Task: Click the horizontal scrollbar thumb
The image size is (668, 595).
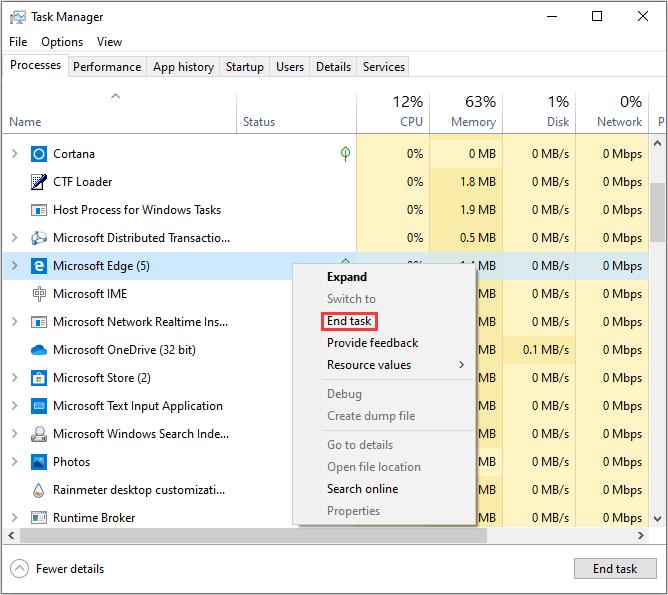Action: coord(253,535)
